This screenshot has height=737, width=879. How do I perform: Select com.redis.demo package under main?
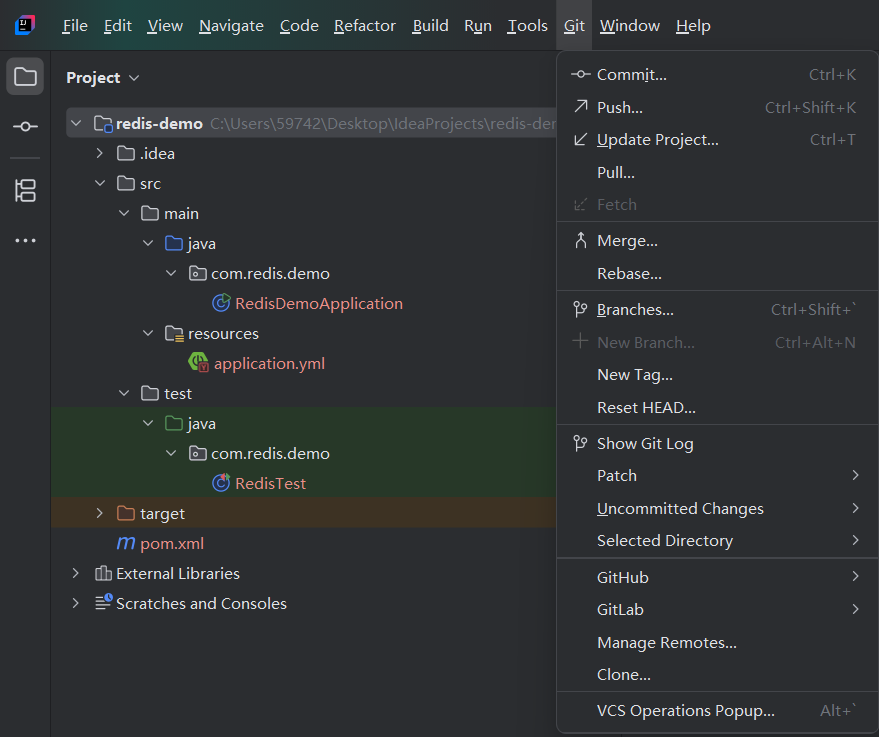click(270, 274)
